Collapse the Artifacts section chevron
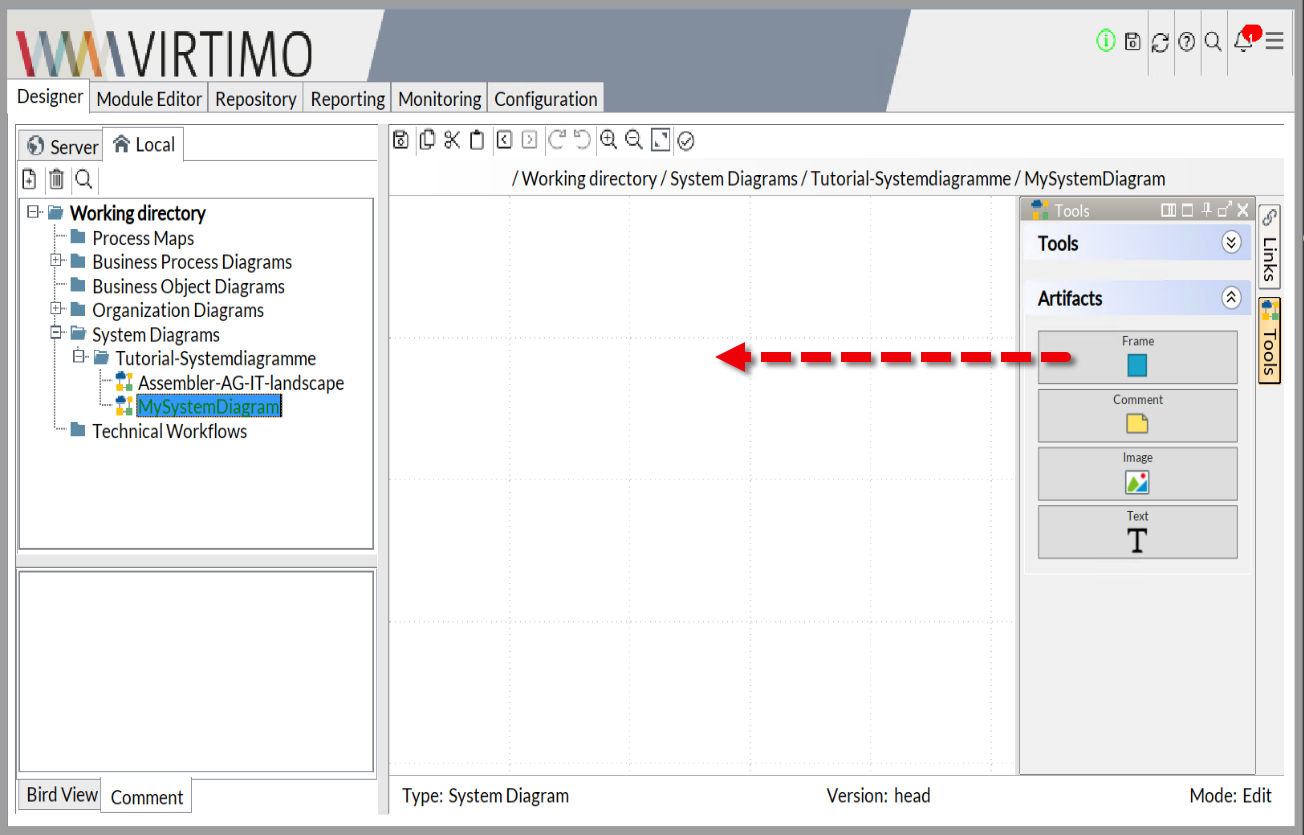 [x=1231, y=298]
